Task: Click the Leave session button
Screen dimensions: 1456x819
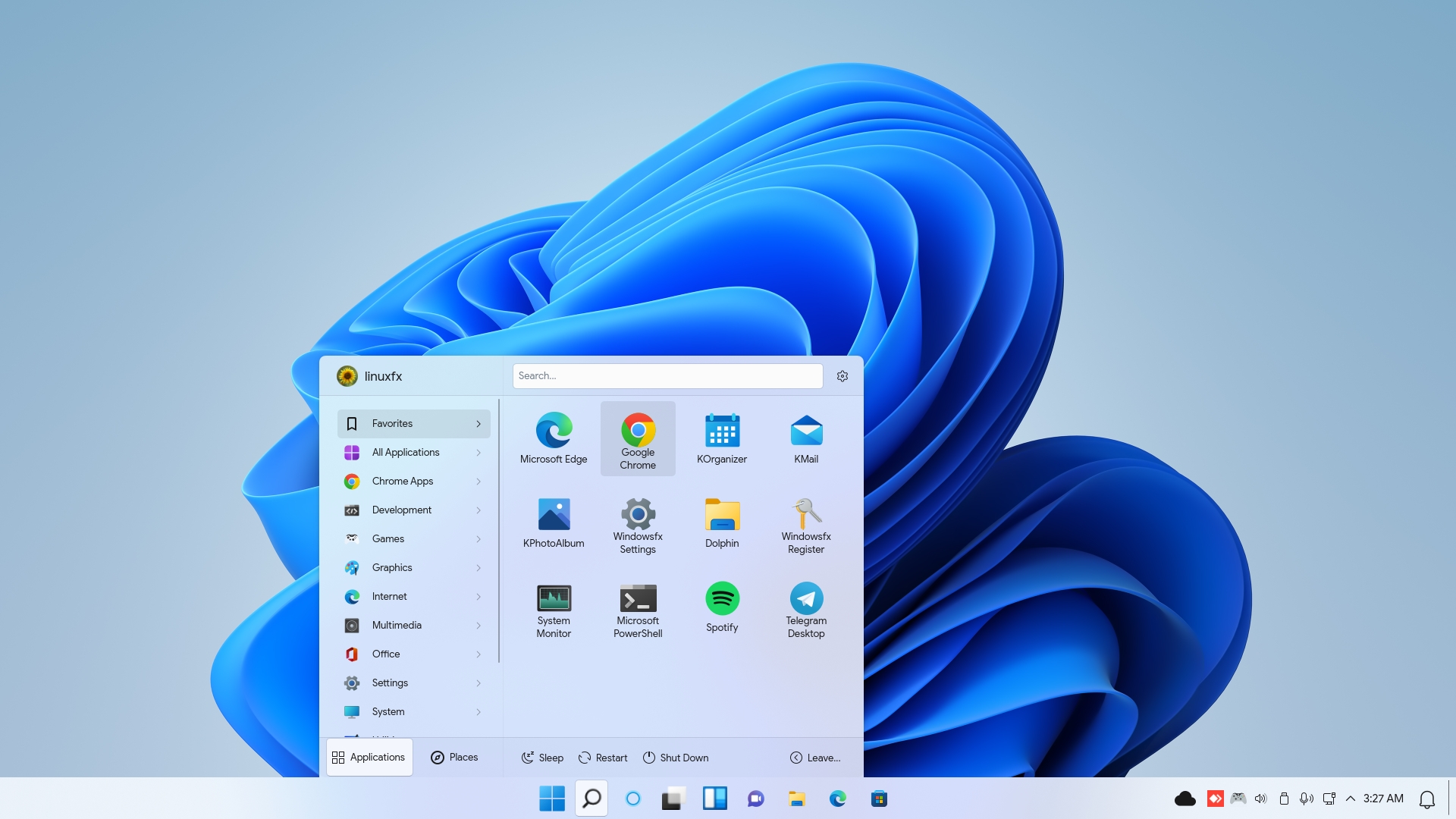Action: (816, 757)
